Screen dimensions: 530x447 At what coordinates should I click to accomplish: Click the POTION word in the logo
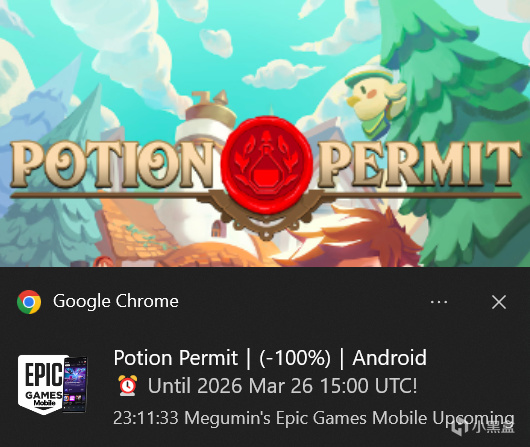[x=113, y=164]
